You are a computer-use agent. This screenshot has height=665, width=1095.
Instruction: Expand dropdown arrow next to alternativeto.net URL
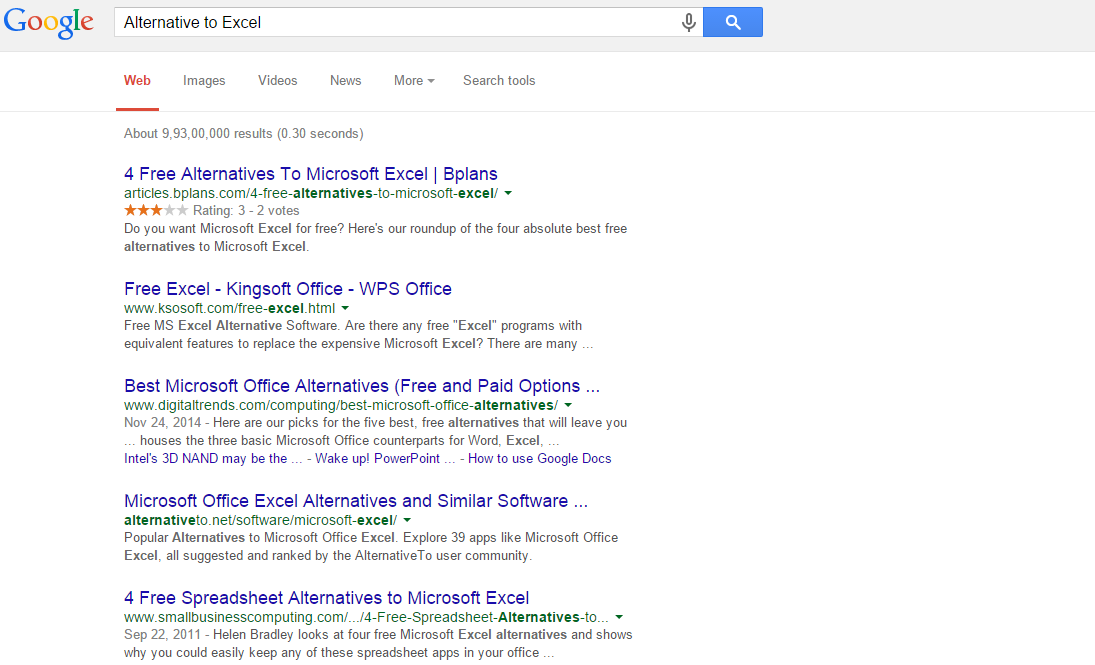[x=407, y=520]
